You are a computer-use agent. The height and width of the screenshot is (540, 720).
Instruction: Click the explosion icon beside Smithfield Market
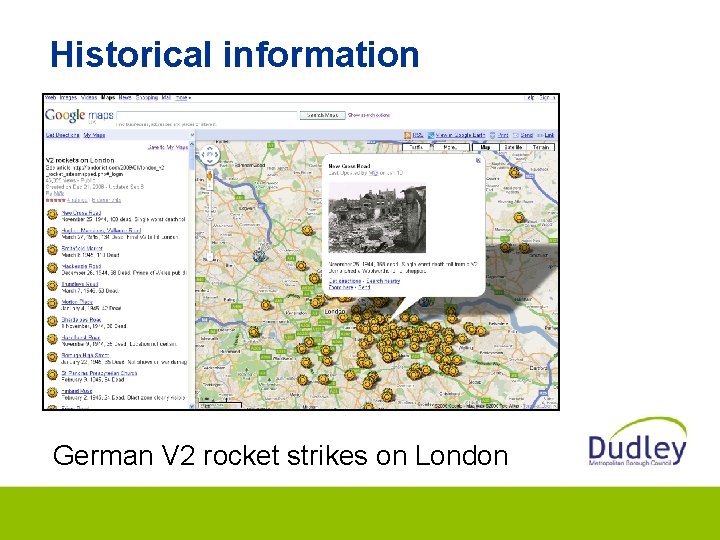52,250
